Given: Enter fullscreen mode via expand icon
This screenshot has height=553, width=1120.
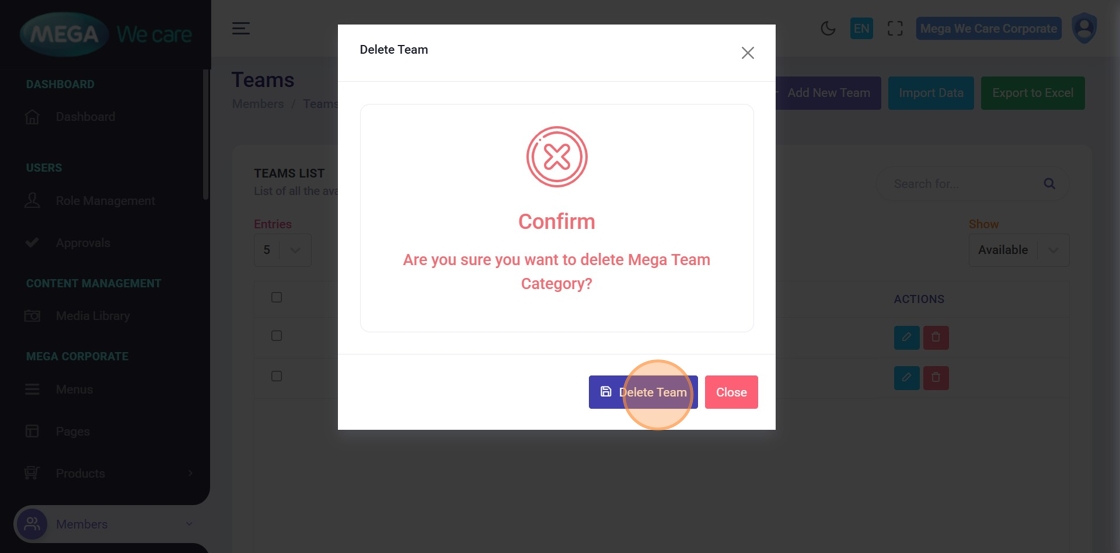Looking at the screenshot, I should 895,29.
